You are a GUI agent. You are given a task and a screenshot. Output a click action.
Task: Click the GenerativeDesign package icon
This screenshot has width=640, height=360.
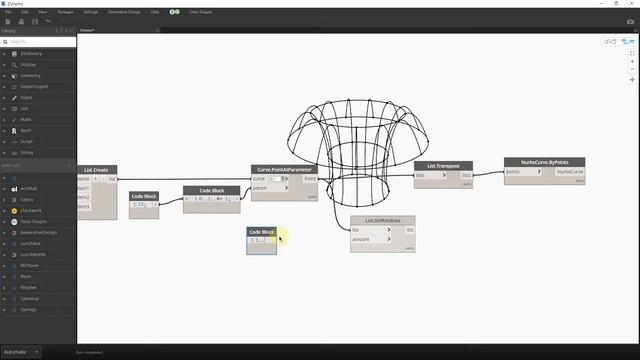pyautogui.click(x=14, y=233)
